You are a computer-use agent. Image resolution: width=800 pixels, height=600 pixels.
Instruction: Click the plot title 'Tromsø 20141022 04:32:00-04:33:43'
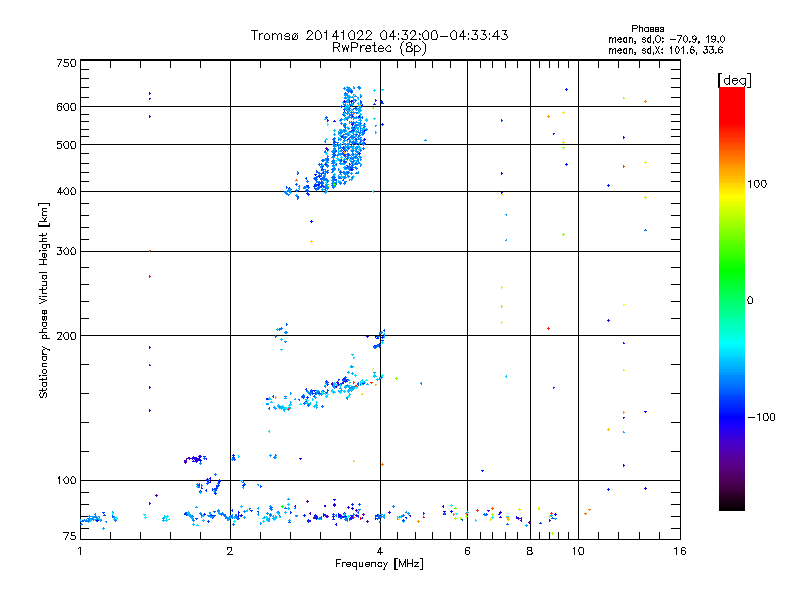379,35
